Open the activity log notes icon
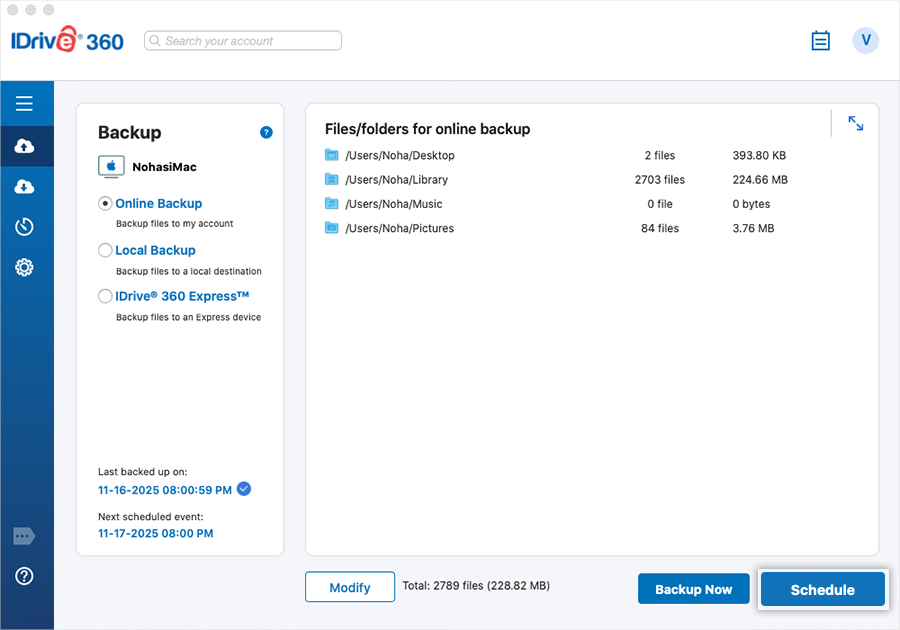This screenshot has height=630, width=900. 820,41
